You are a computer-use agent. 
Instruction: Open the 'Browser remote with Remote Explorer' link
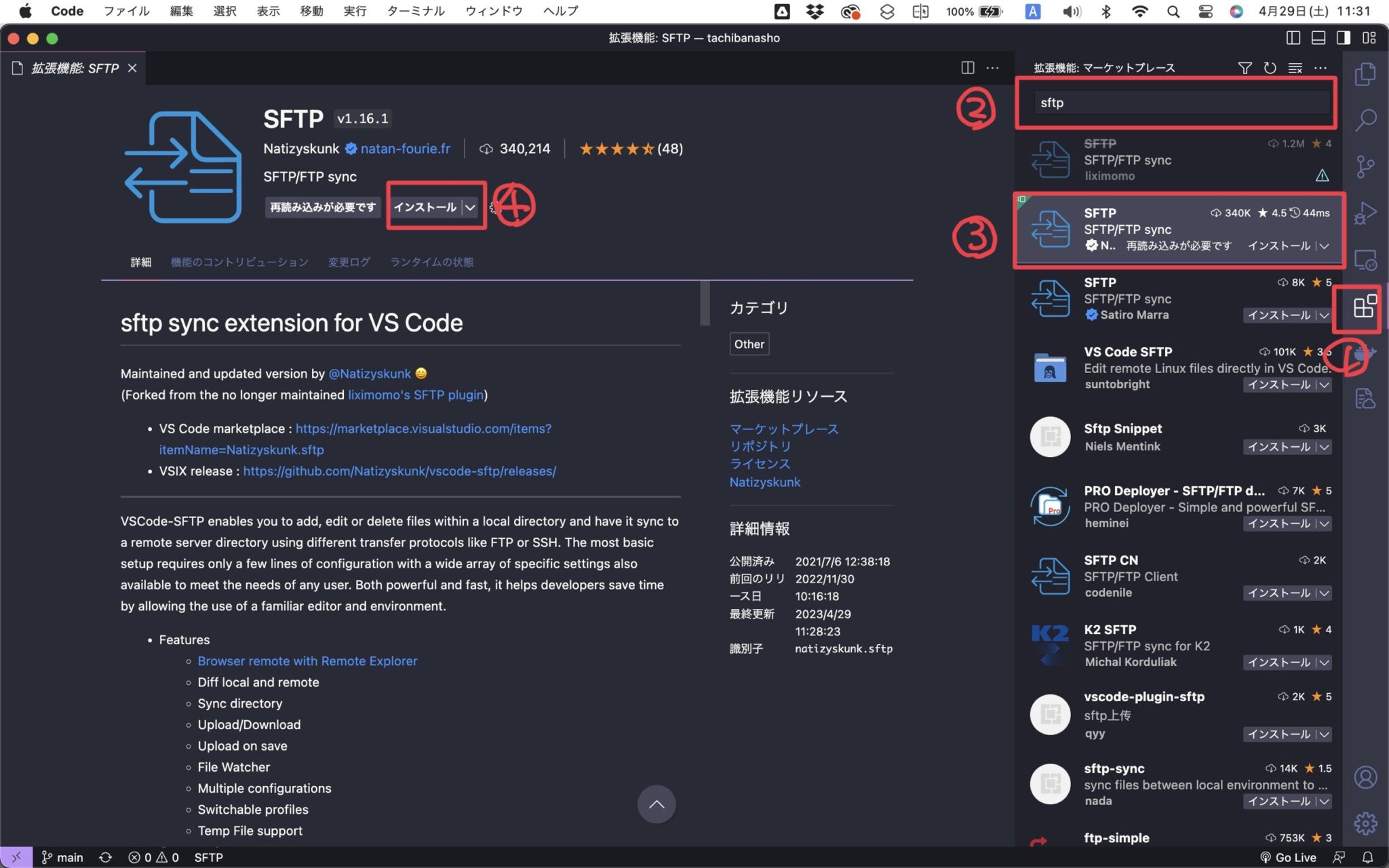coord(307,660)
